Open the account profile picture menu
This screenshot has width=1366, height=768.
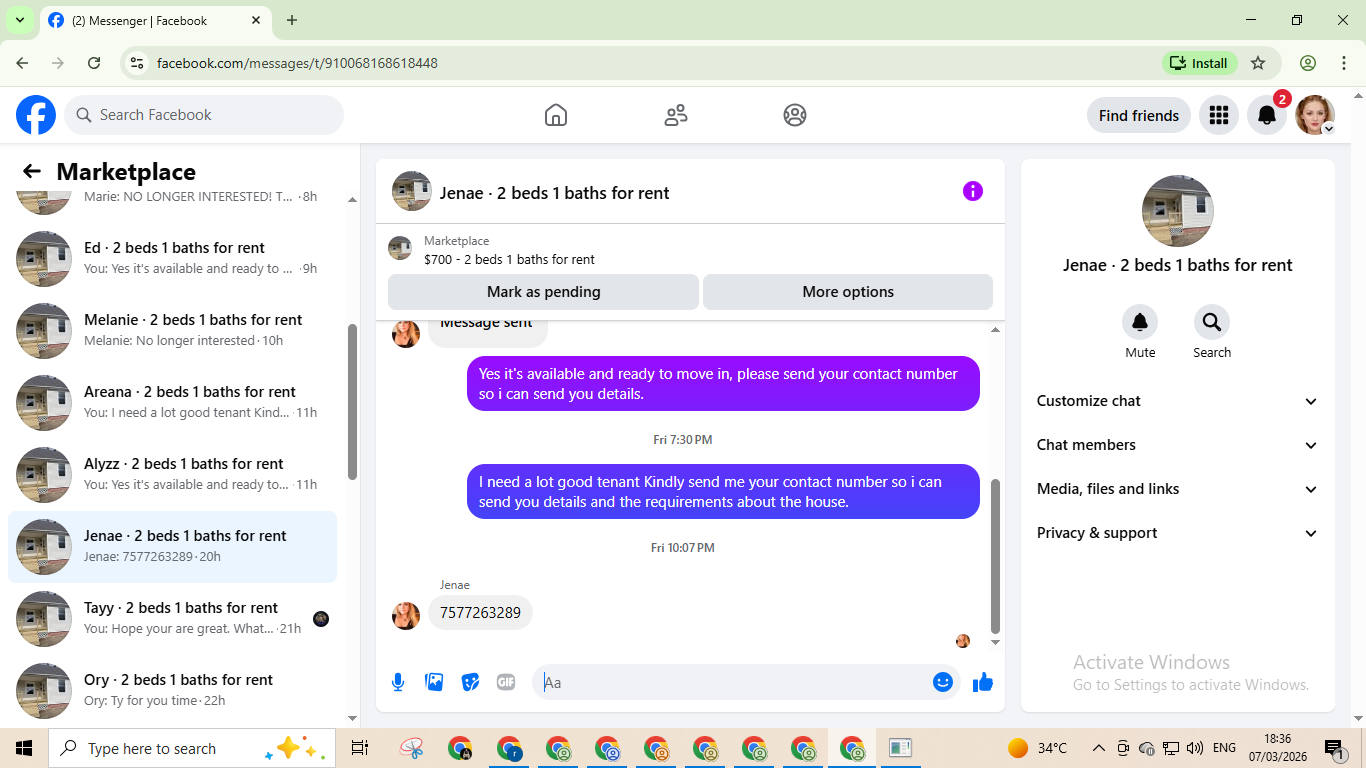coord(1315,115)
